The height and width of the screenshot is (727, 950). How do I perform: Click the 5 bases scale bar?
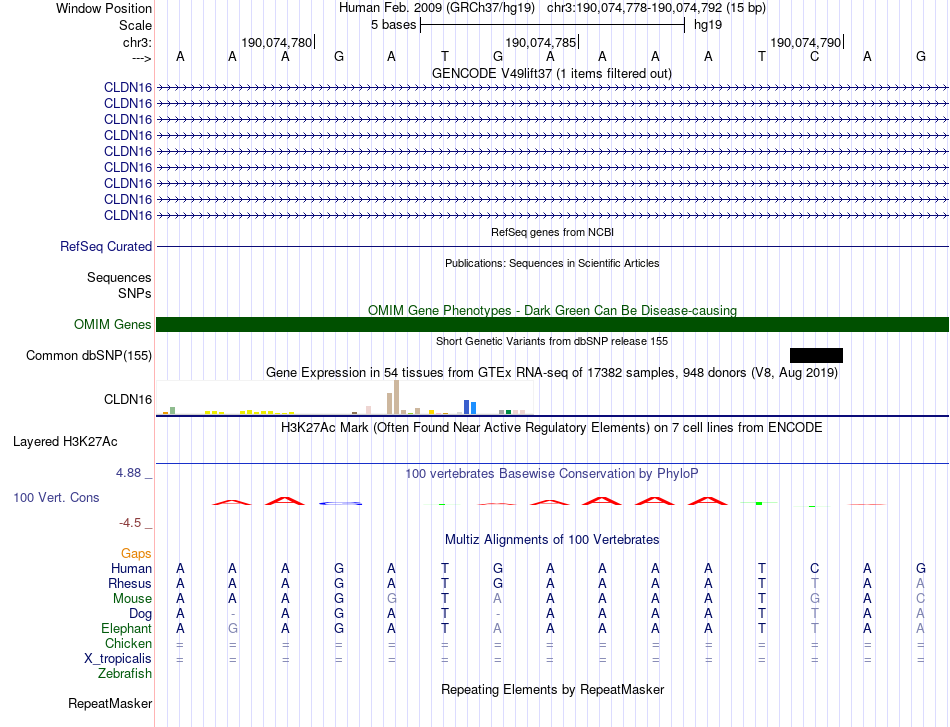(x=552, y=25)
